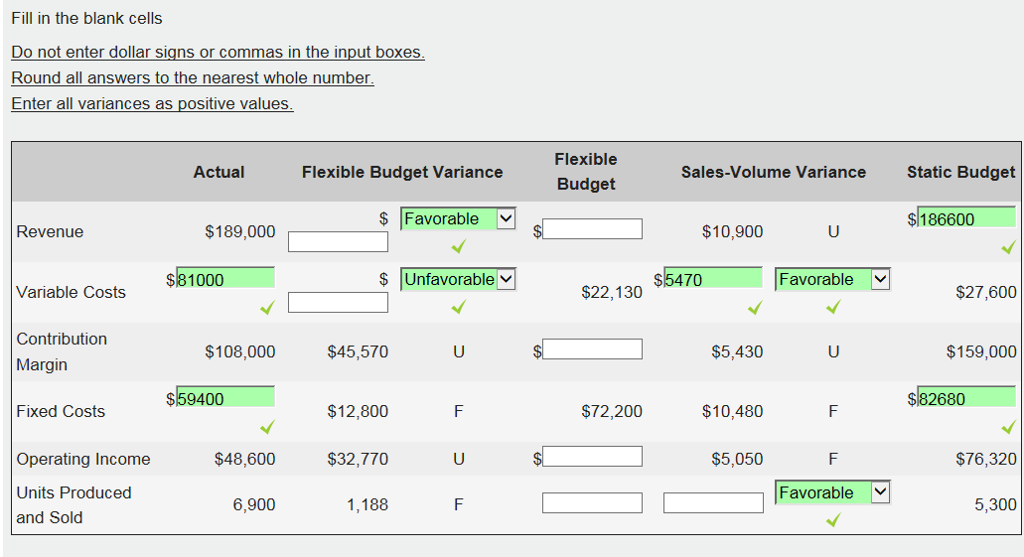
Task: Click the Fixed Costs actual field showing 59400
Action: 225,398
